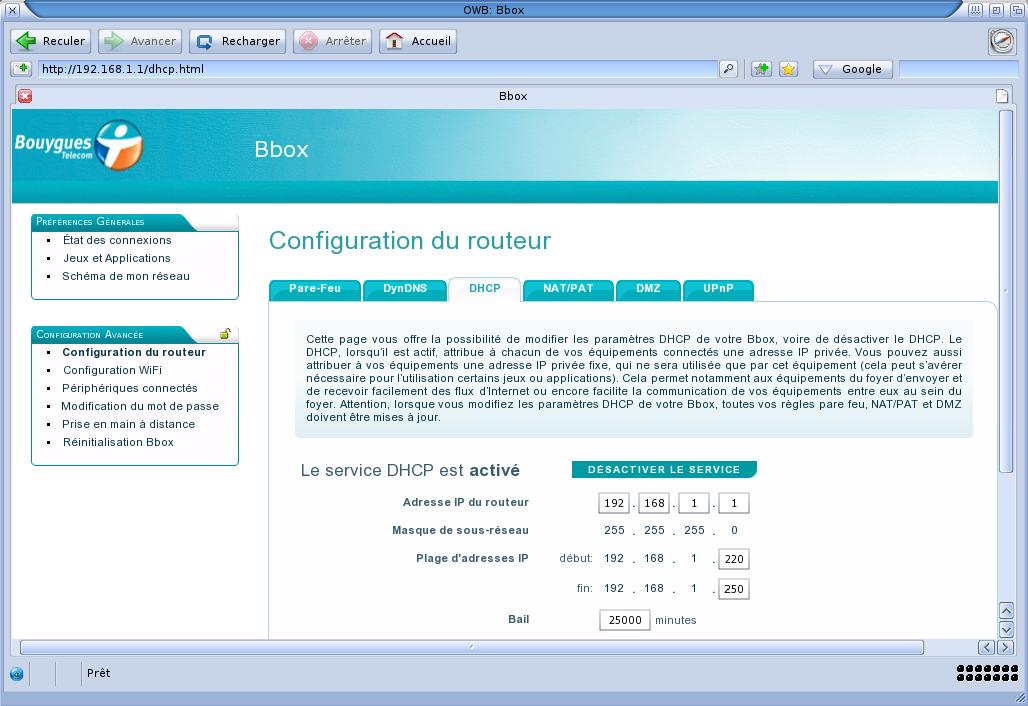Click the Reculer back button
Viewport: 1028px width, 706px height.
click(x=50, y=41)
